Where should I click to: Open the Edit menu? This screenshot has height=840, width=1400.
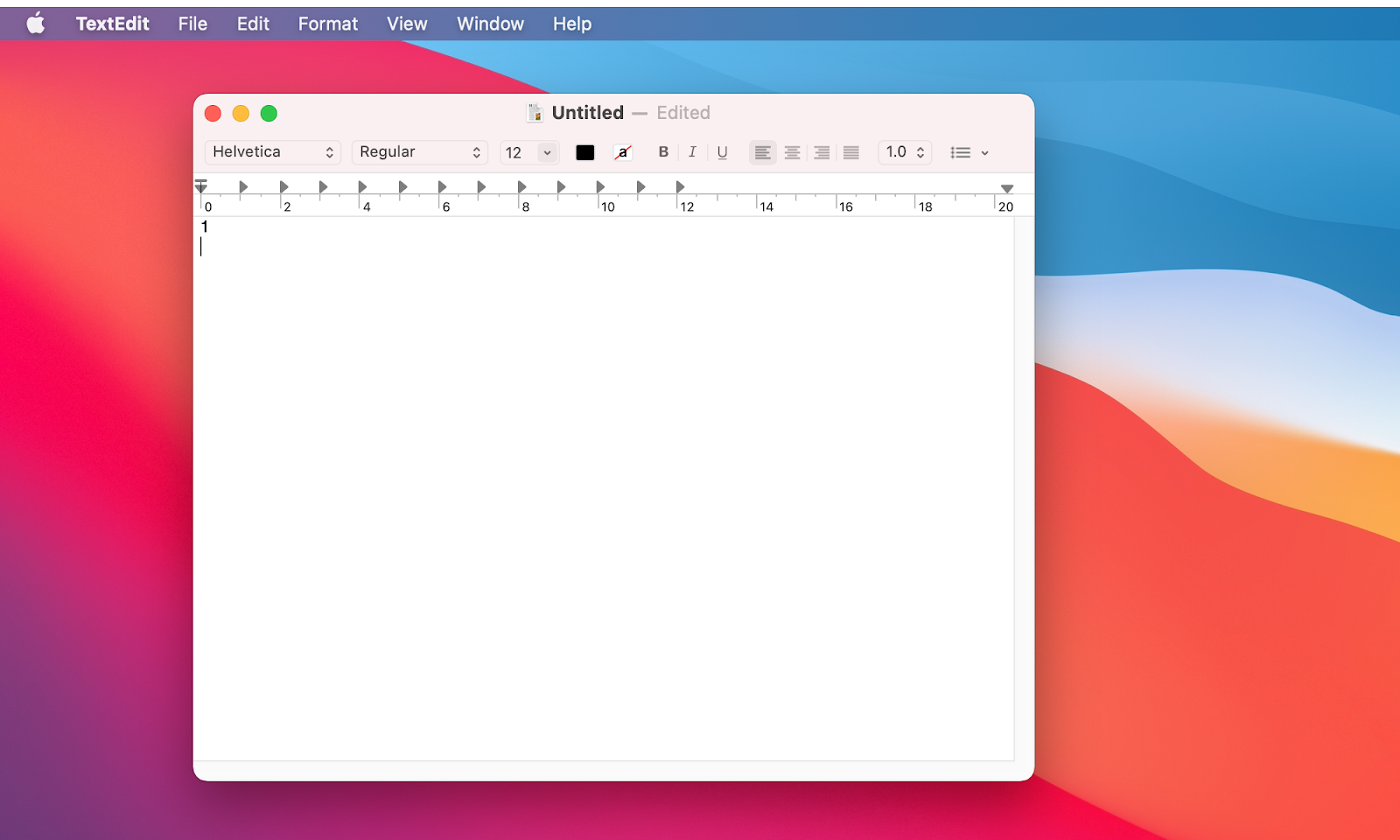(253, 24)
